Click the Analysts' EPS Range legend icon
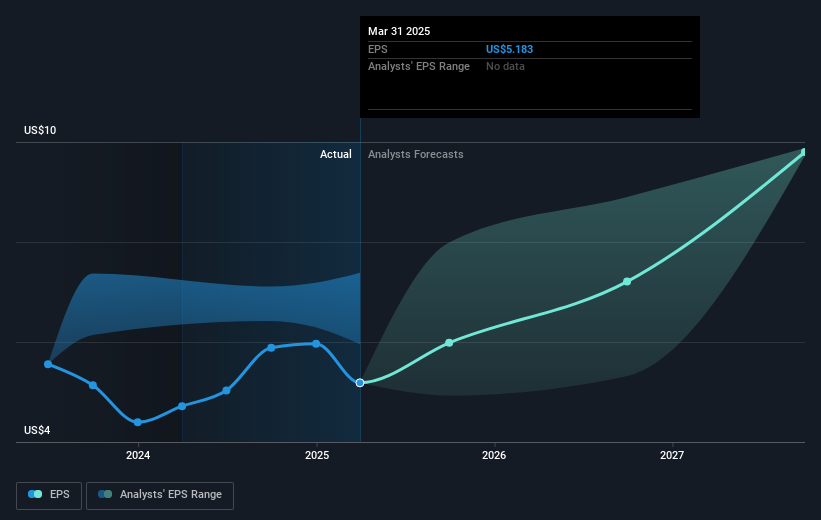This screenshot has width=821, height=520. [x=105, y=494]
